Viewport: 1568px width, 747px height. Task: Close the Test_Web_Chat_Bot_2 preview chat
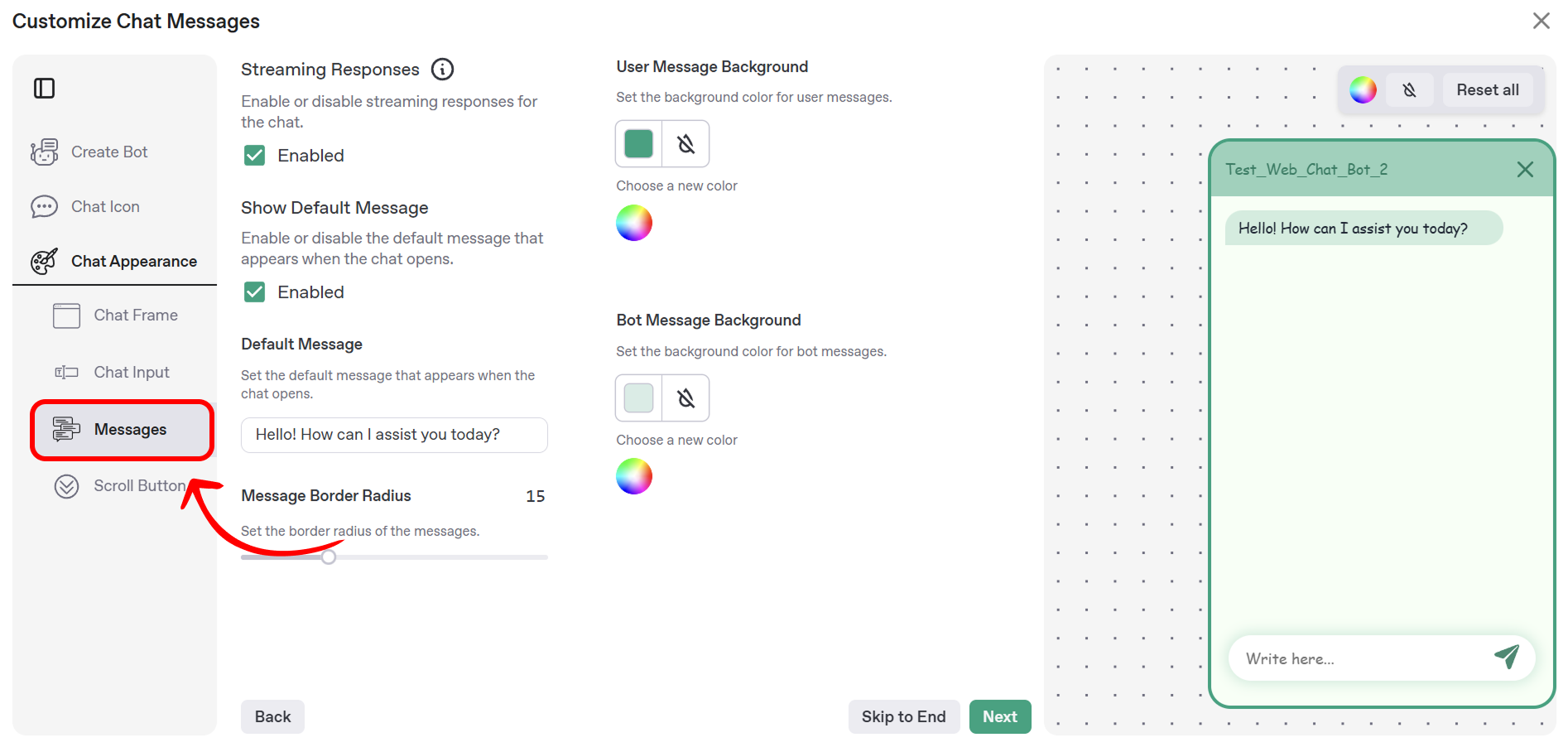[1525, 170]
